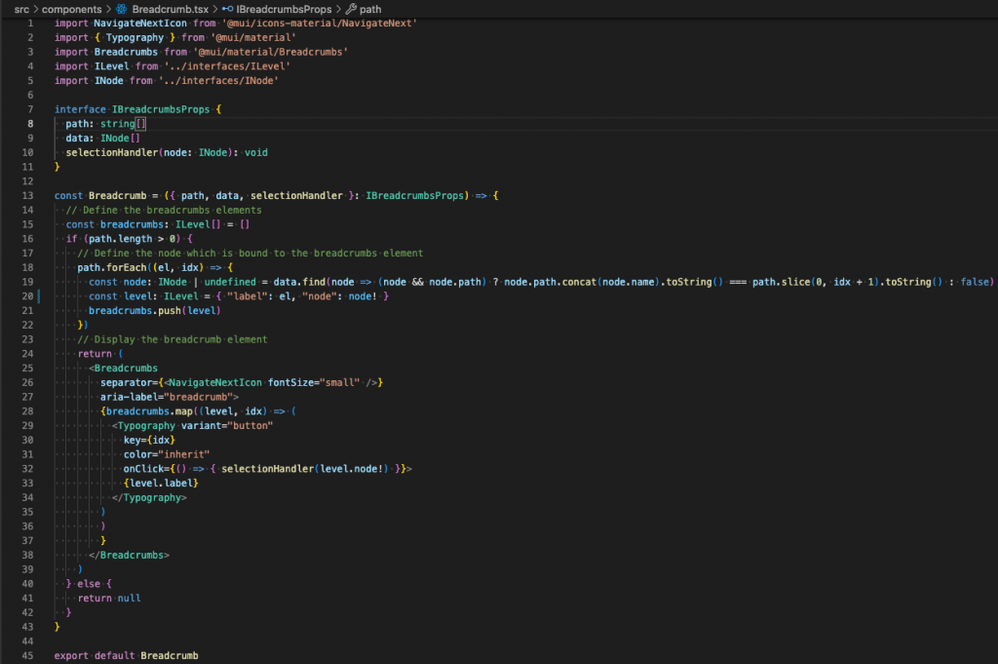Click the React file icon beside Breadcrumb.tsx
Screen dimensions: 998x664
122,9
